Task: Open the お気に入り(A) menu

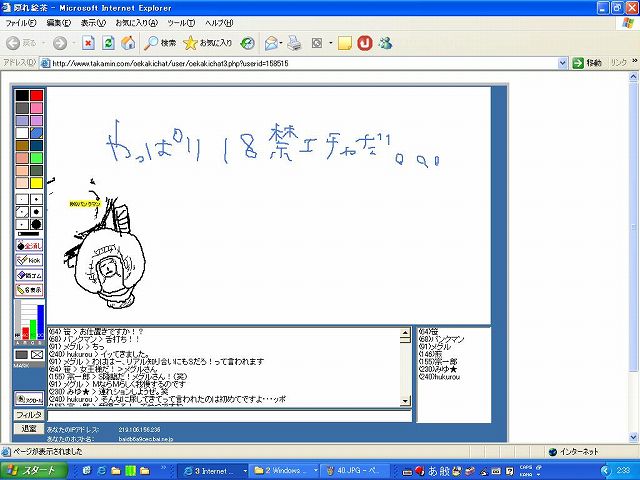Action: pyautogui.click(x=136, y=23)
